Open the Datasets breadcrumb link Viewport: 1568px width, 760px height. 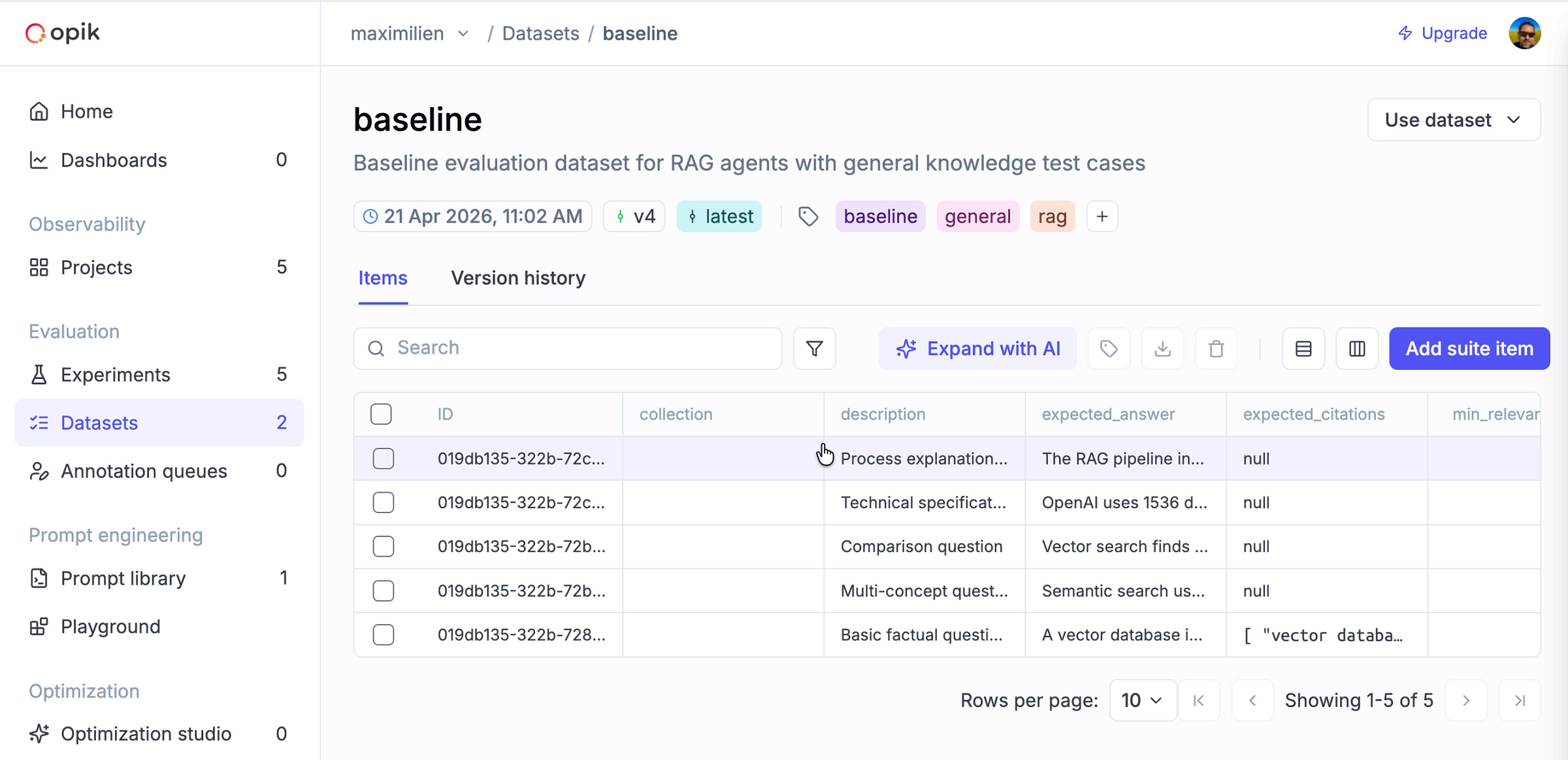tap(540, 33)
